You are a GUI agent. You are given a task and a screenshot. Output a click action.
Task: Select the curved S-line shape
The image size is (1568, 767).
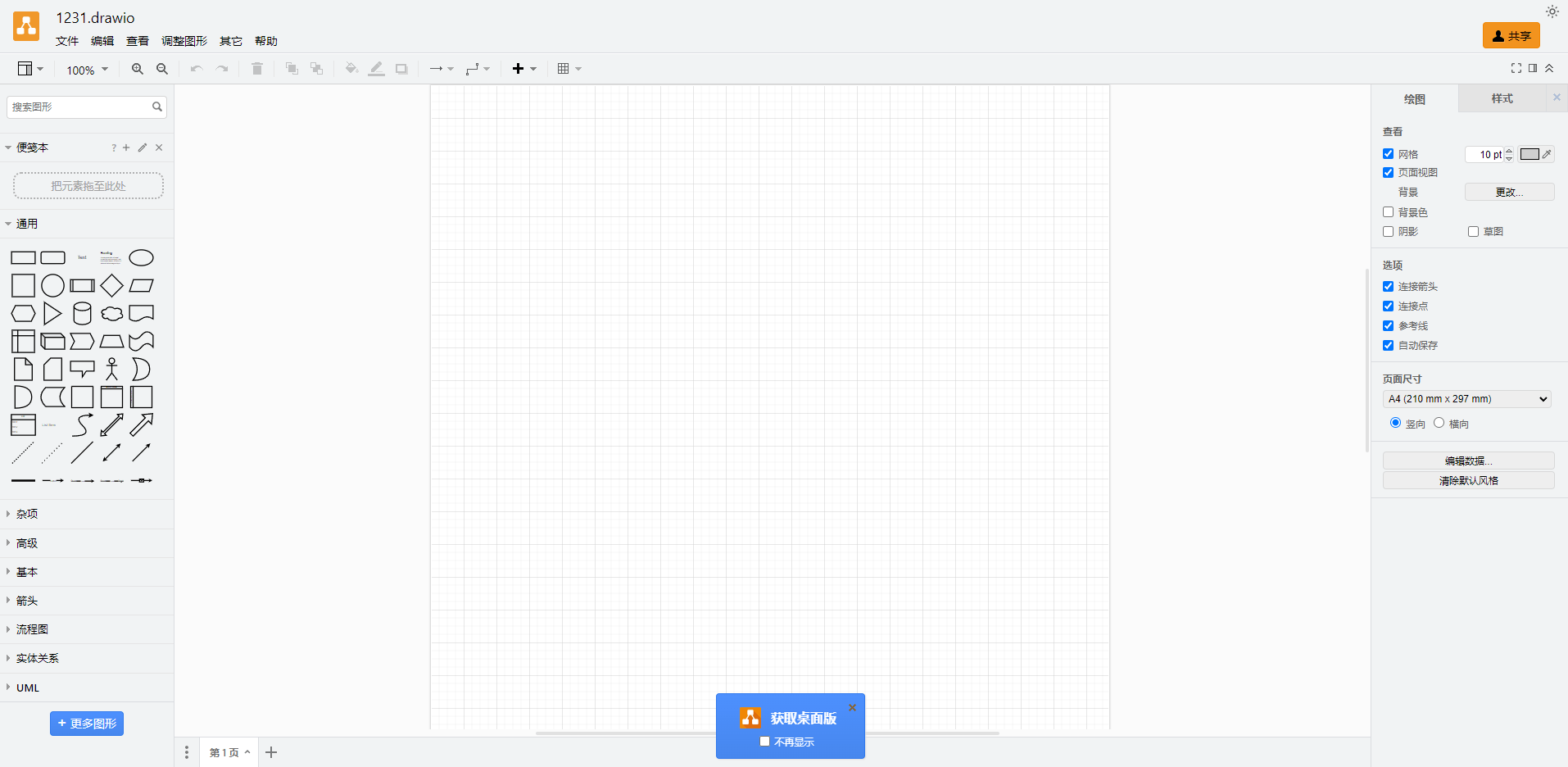(x=83, y=425)
